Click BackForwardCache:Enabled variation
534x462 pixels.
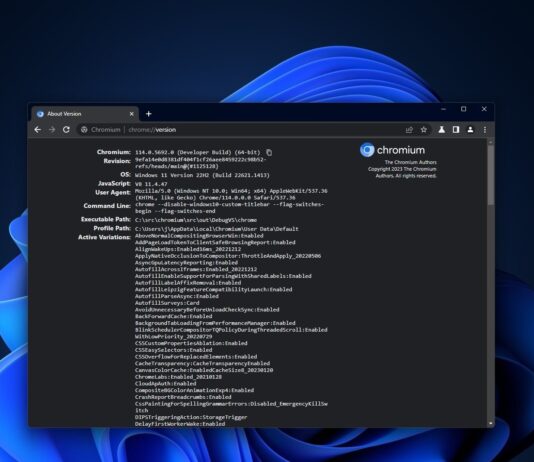173,316
